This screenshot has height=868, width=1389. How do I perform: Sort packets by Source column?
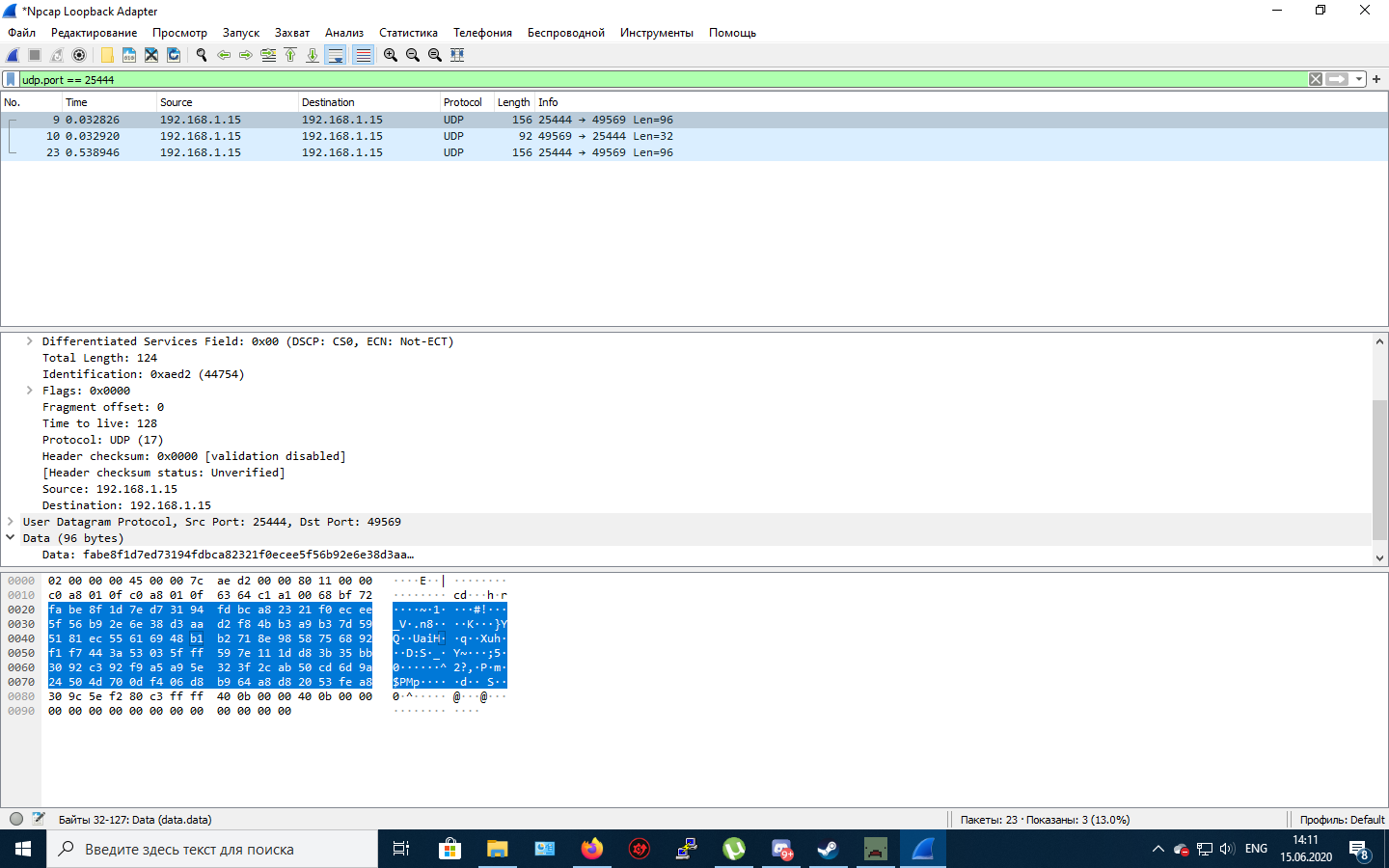pyautogui.click(x=227, y=102)
